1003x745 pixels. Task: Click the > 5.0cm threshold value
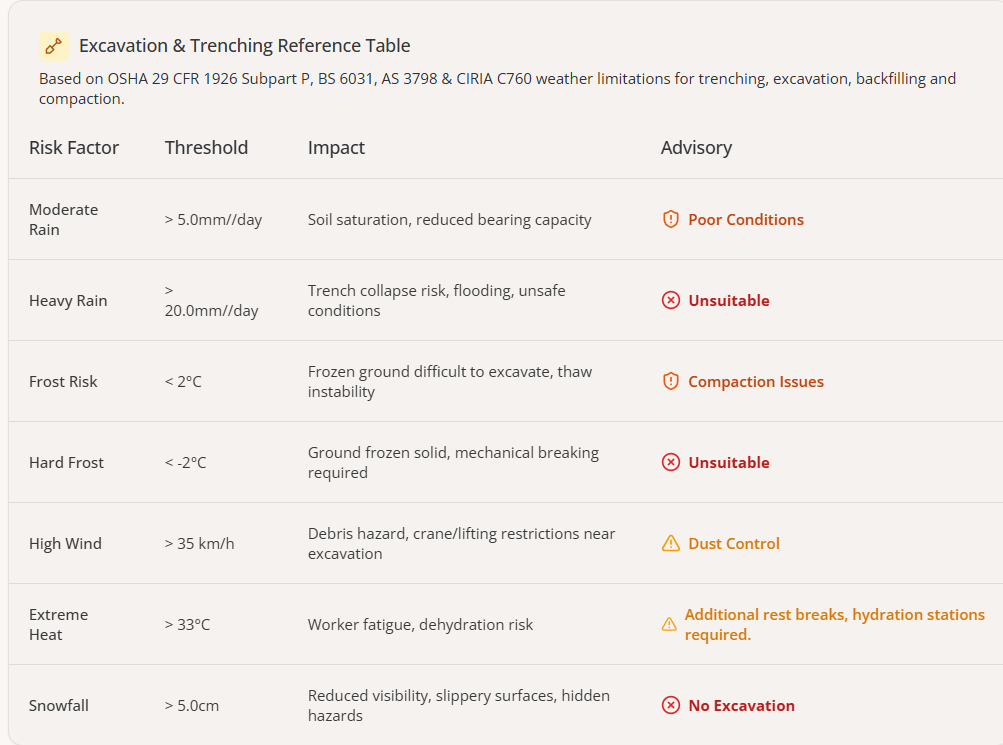point(192,705)
